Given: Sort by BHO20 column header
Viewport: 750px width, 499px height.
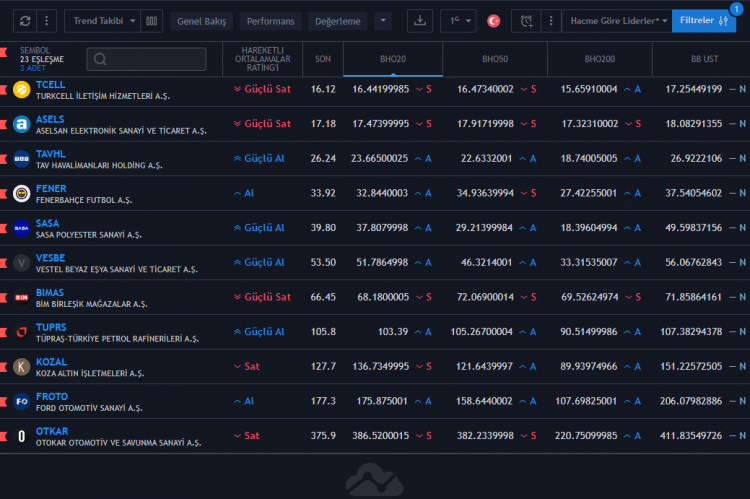Looking at the screenshot, I should pyautogui.click(x=393, y=59).
